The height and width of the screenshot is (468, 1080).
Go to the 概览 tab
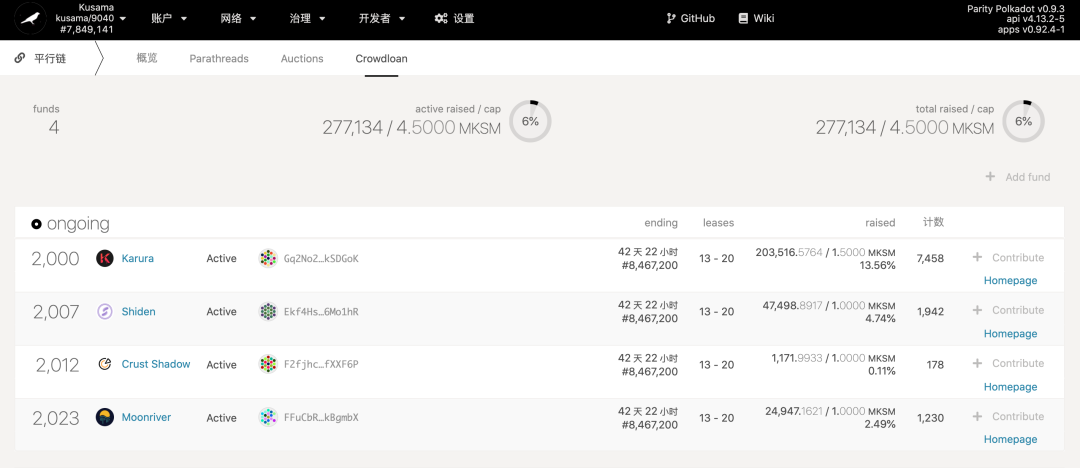[147, 59]
